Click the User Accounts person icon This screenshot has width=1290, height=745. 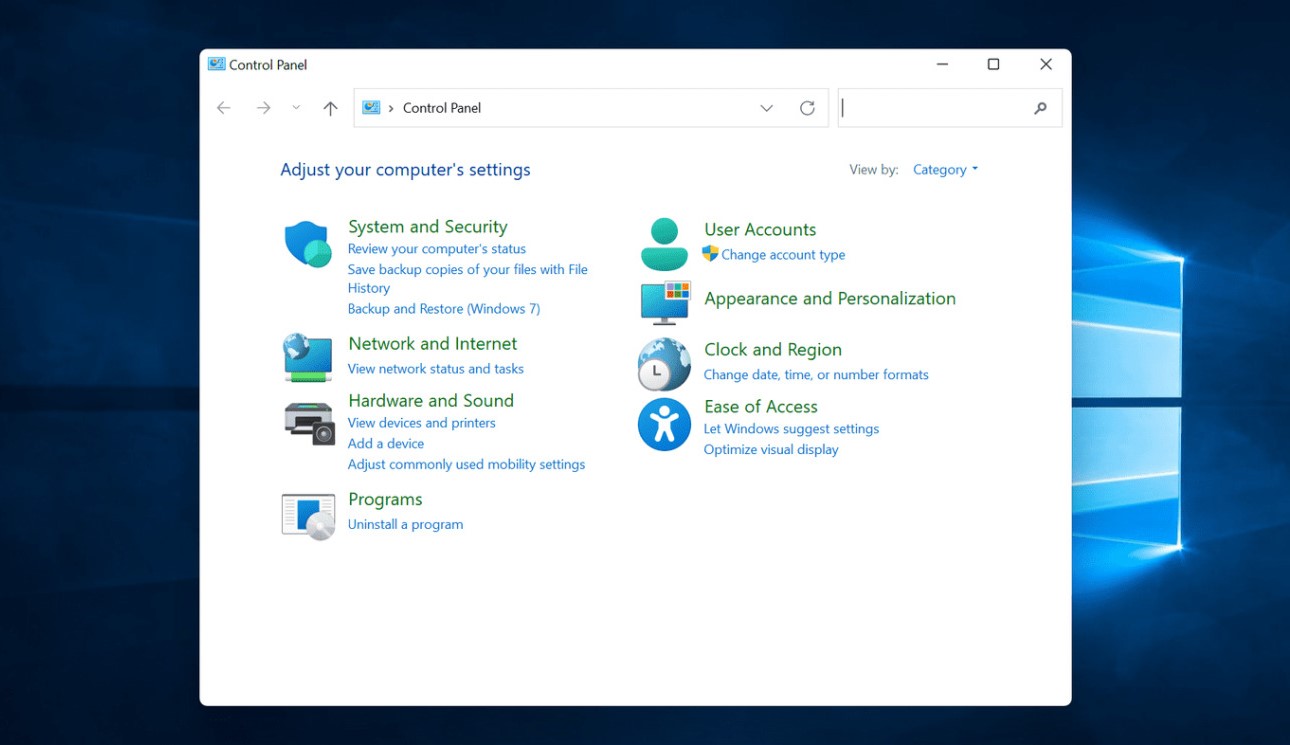664,244
